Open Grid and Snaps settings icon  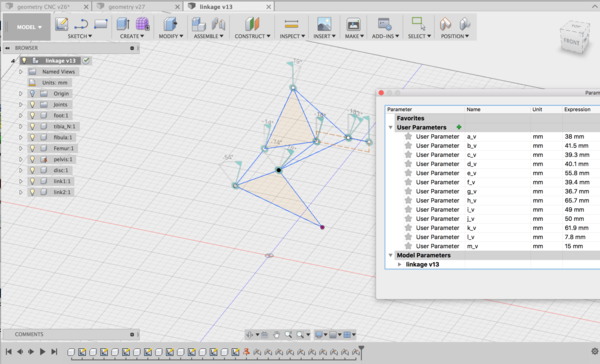(333, 335)
